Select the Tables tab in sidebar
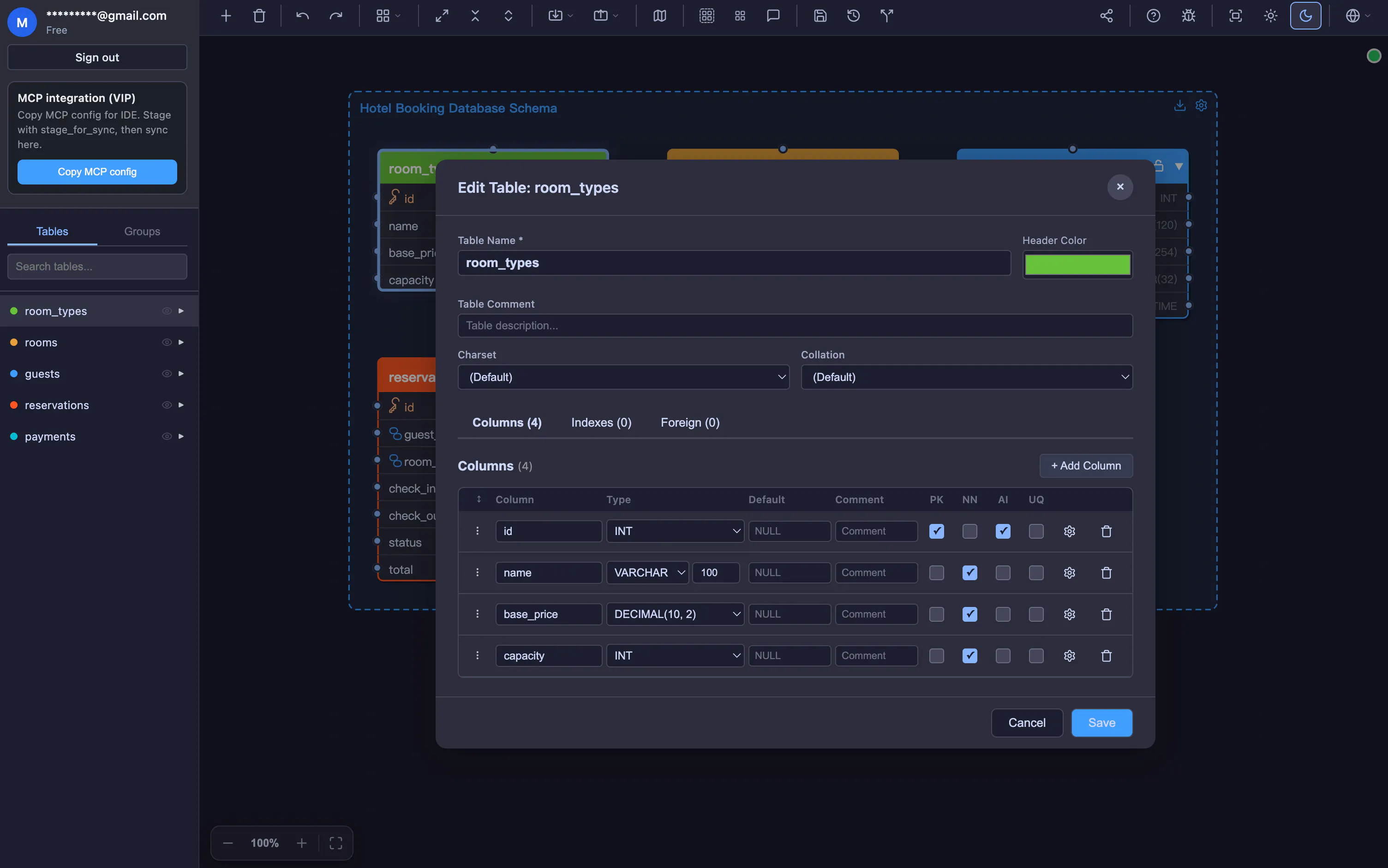This screenshot has width=1388, height=868. (x=52, y=232)
